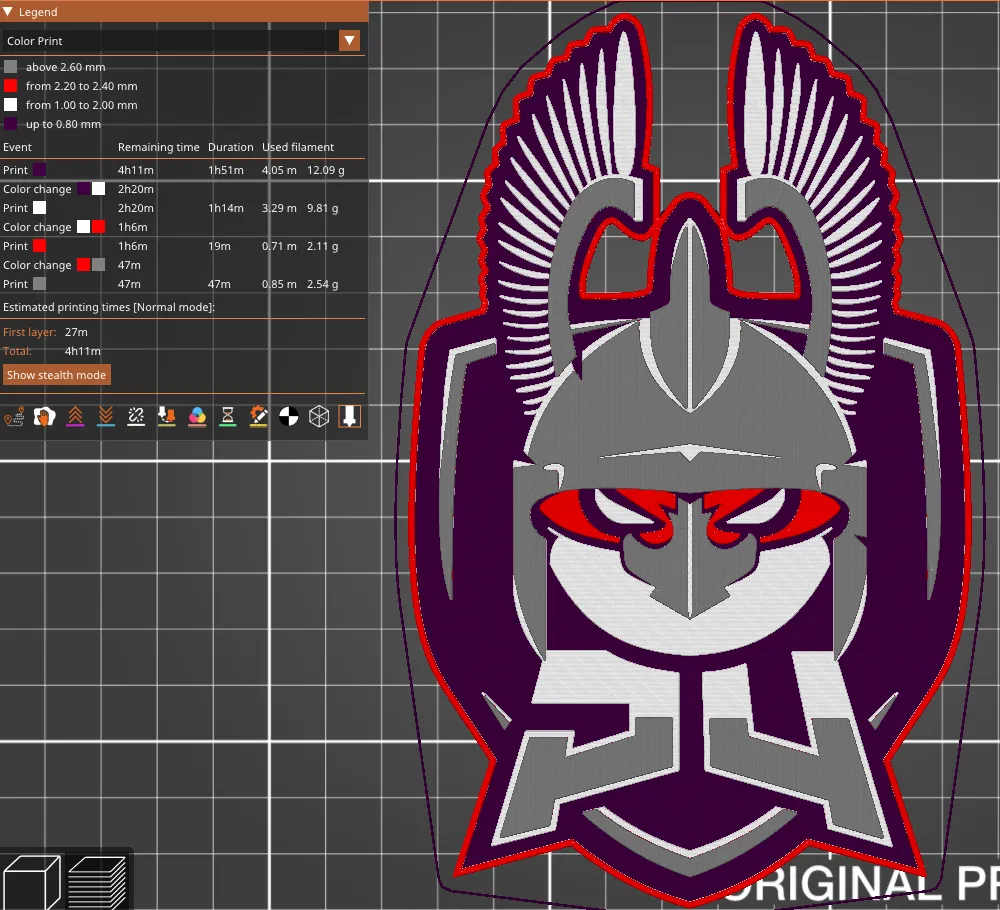Click the 'from 1.00 to 2.00 mm' legend entry
This screenshot has height=910, width=1000.
point(81,105)
